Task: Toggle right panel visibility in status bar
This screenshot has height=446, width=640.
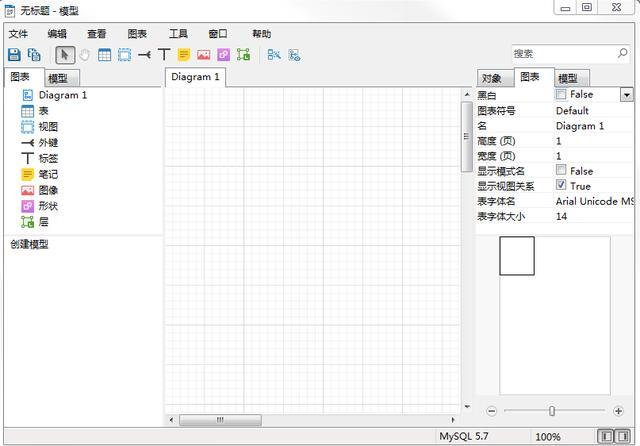Action: click(622, 436)
